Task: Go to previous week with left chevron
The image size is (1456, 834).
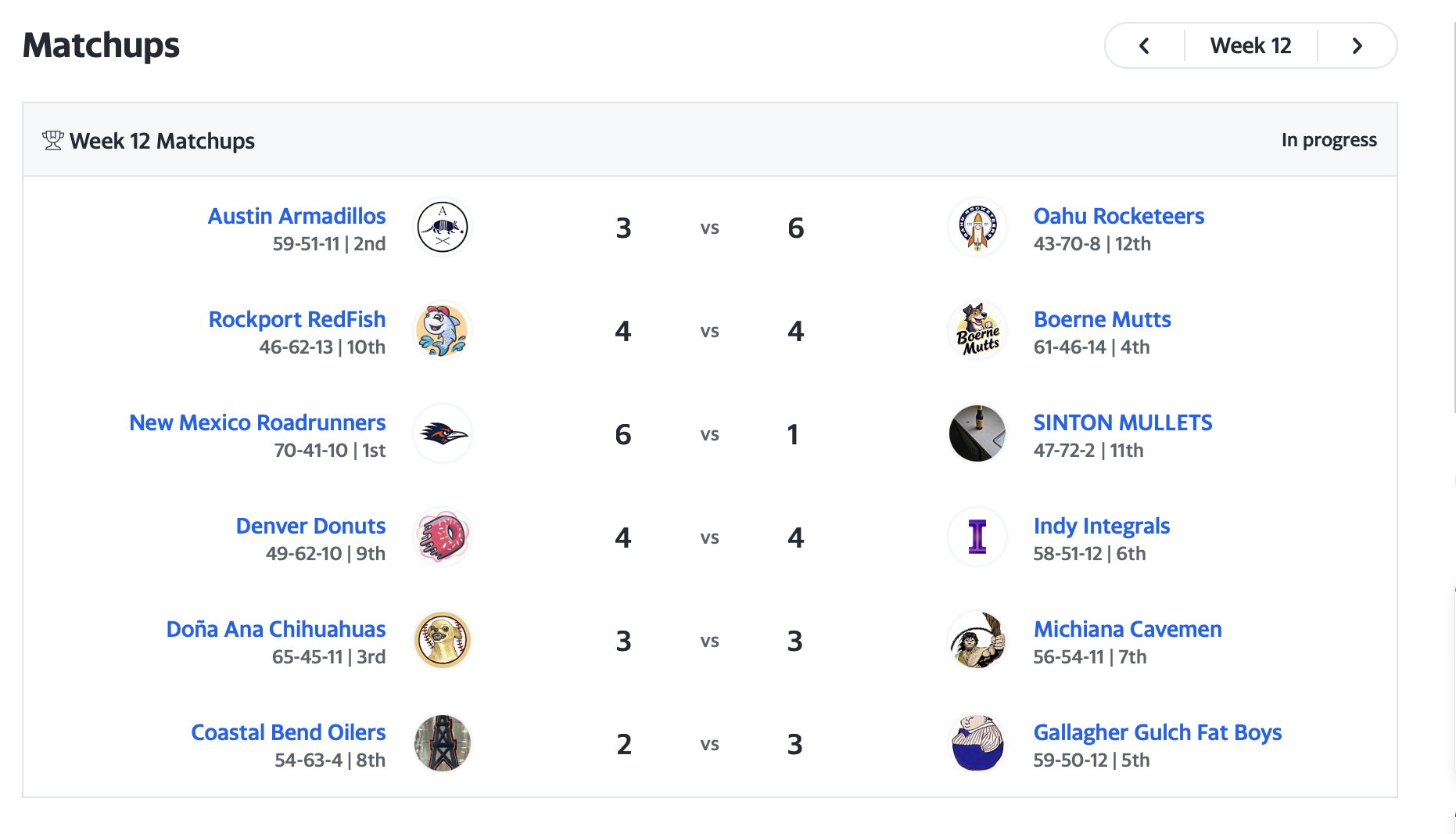Action: [1145, 46]
